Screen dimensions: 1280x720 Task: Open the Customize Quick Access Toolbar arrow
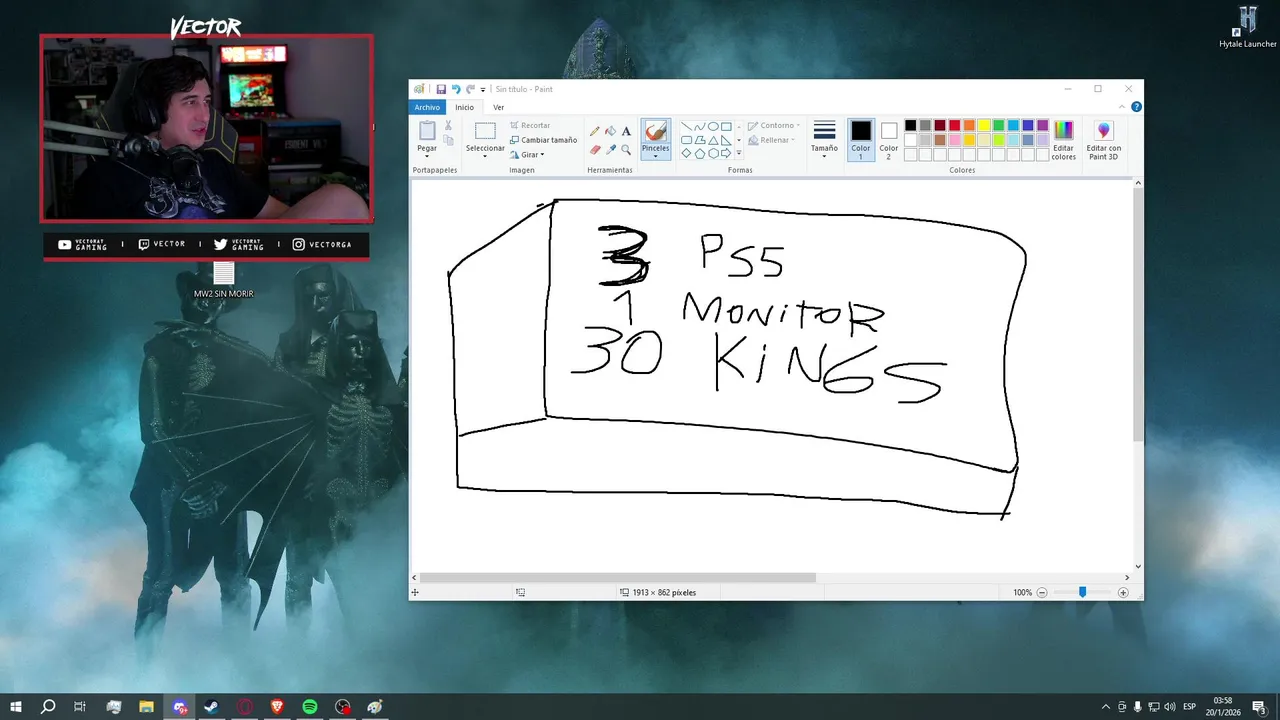point(483,90)
